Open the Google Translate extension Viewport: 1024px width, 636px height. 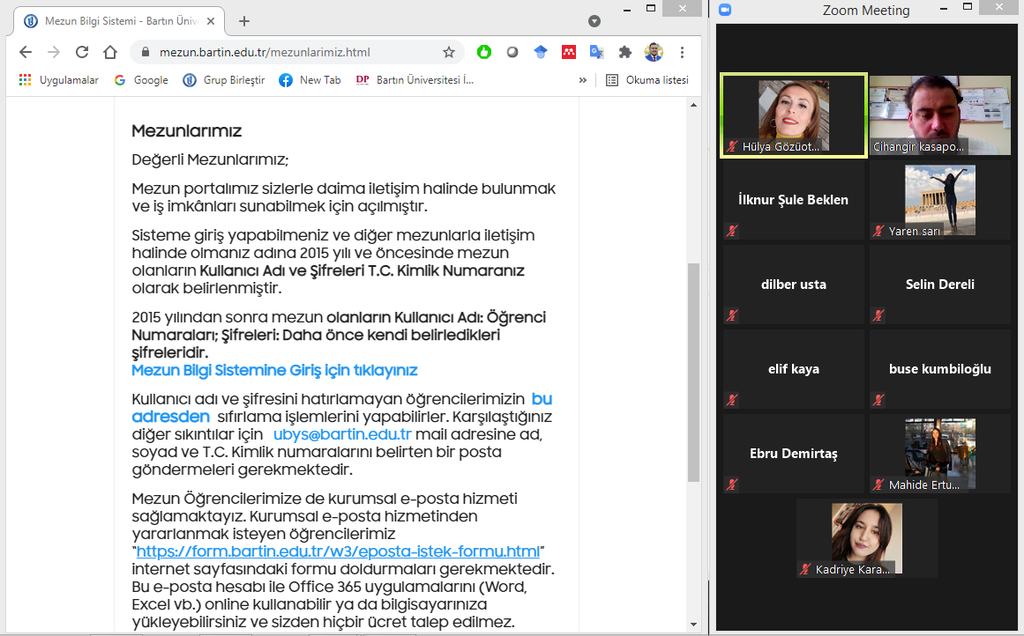coord(596,52)
